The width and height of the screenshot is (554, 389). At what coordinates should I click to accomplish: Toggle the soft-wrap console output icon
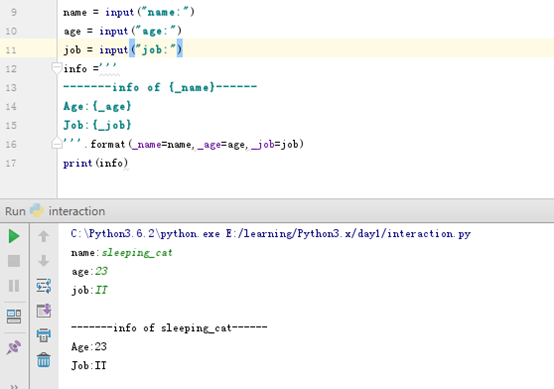pyautogui.click(x=43, y=286)
